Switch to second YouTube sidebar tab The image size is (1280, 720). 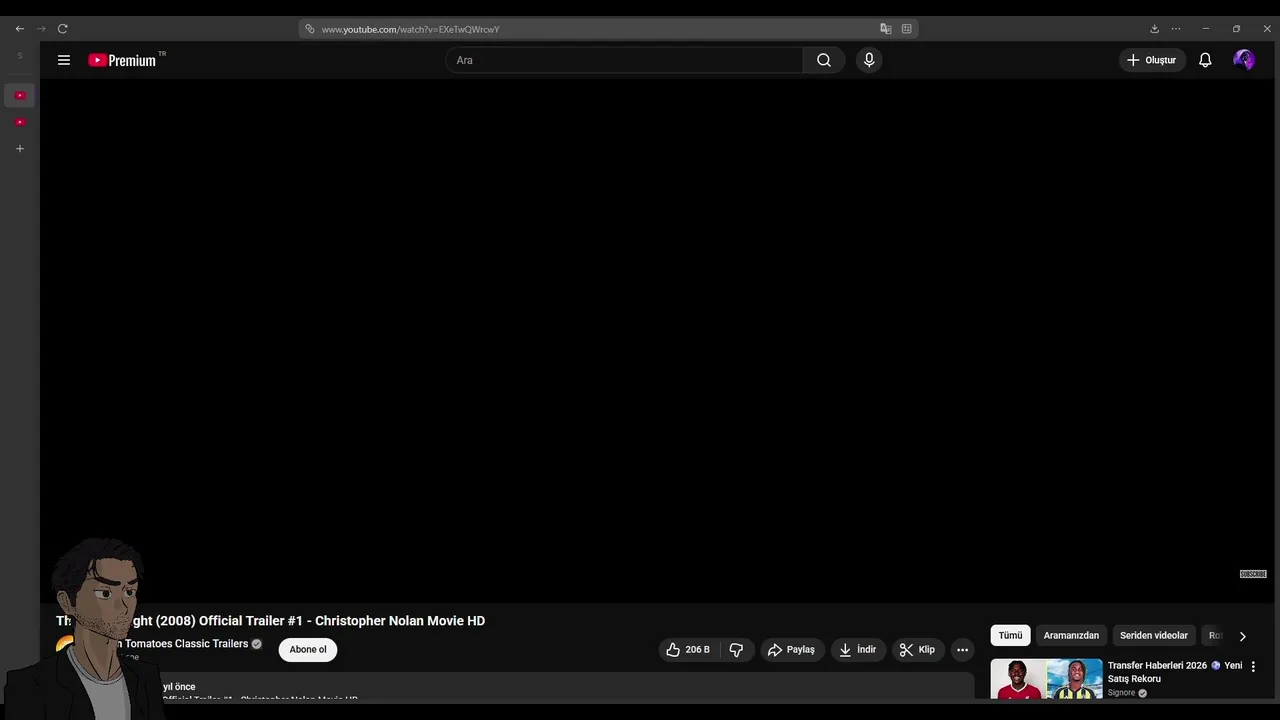[x=20, y=122]
